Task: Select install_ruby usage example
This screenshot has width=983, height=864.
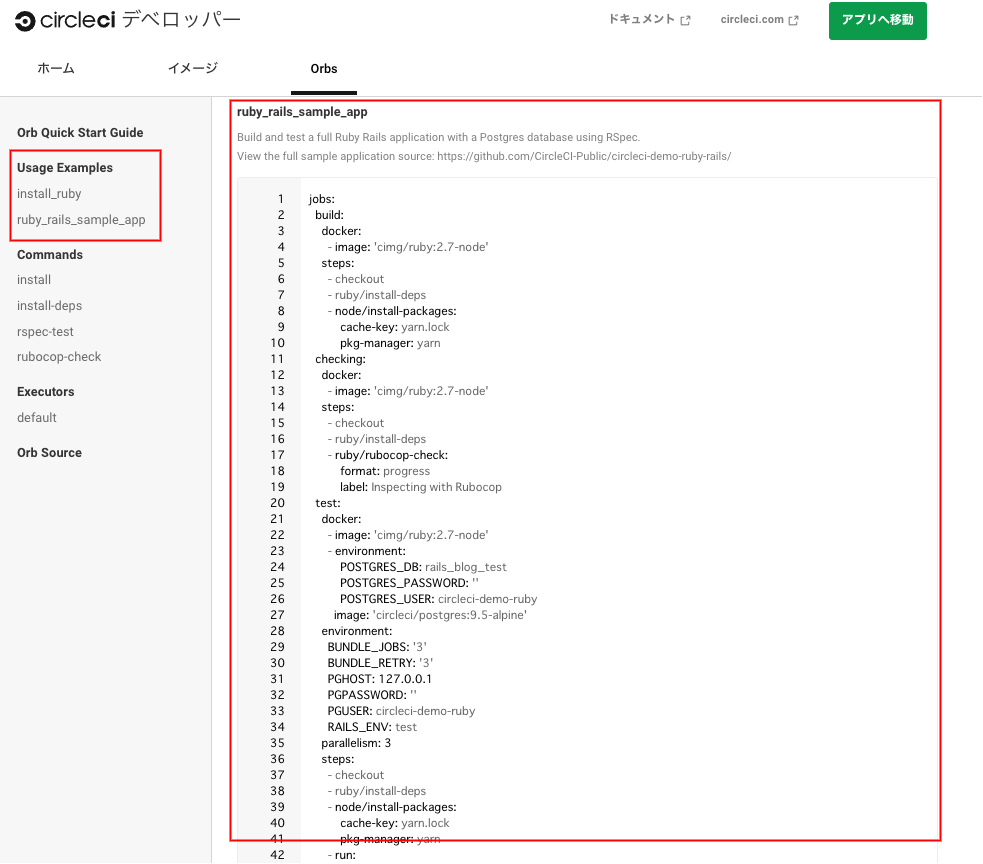Action: 49,194
